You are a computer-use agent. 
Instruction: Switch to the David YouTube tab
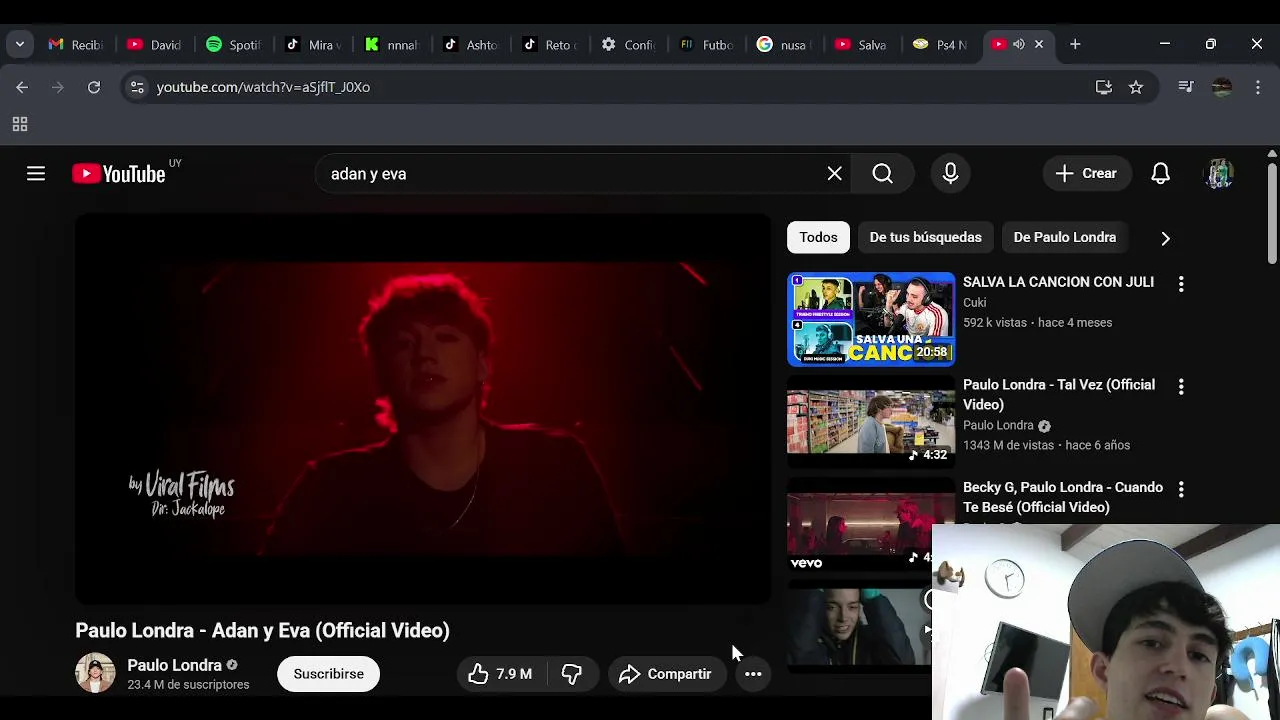tap(155, 44)
